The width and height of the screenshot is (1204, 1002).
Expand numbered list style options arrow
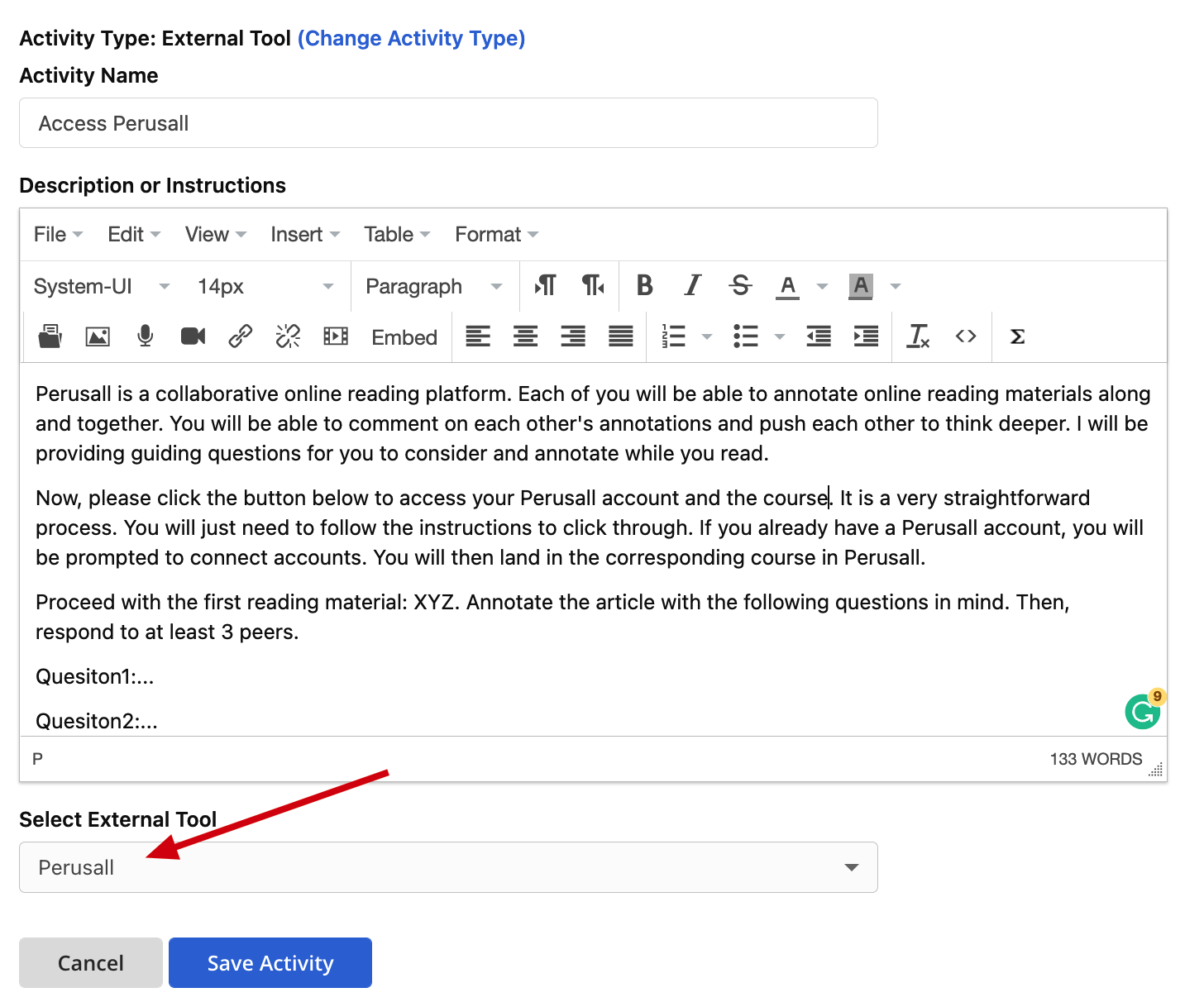707,336
